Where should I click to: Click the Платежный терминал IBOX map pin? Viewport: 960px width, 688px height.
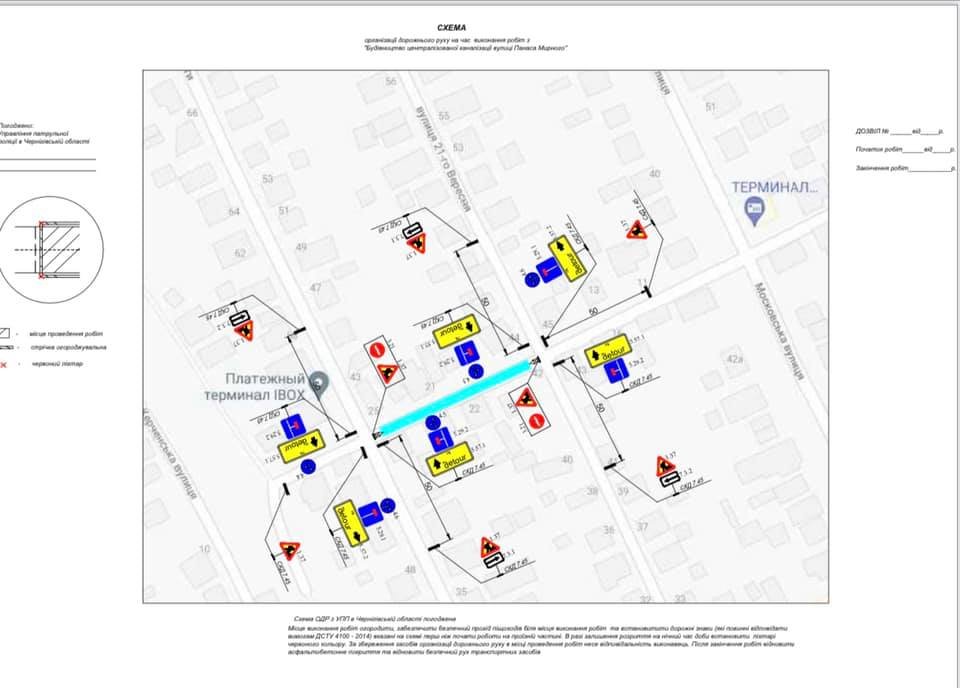coord(318,383)
